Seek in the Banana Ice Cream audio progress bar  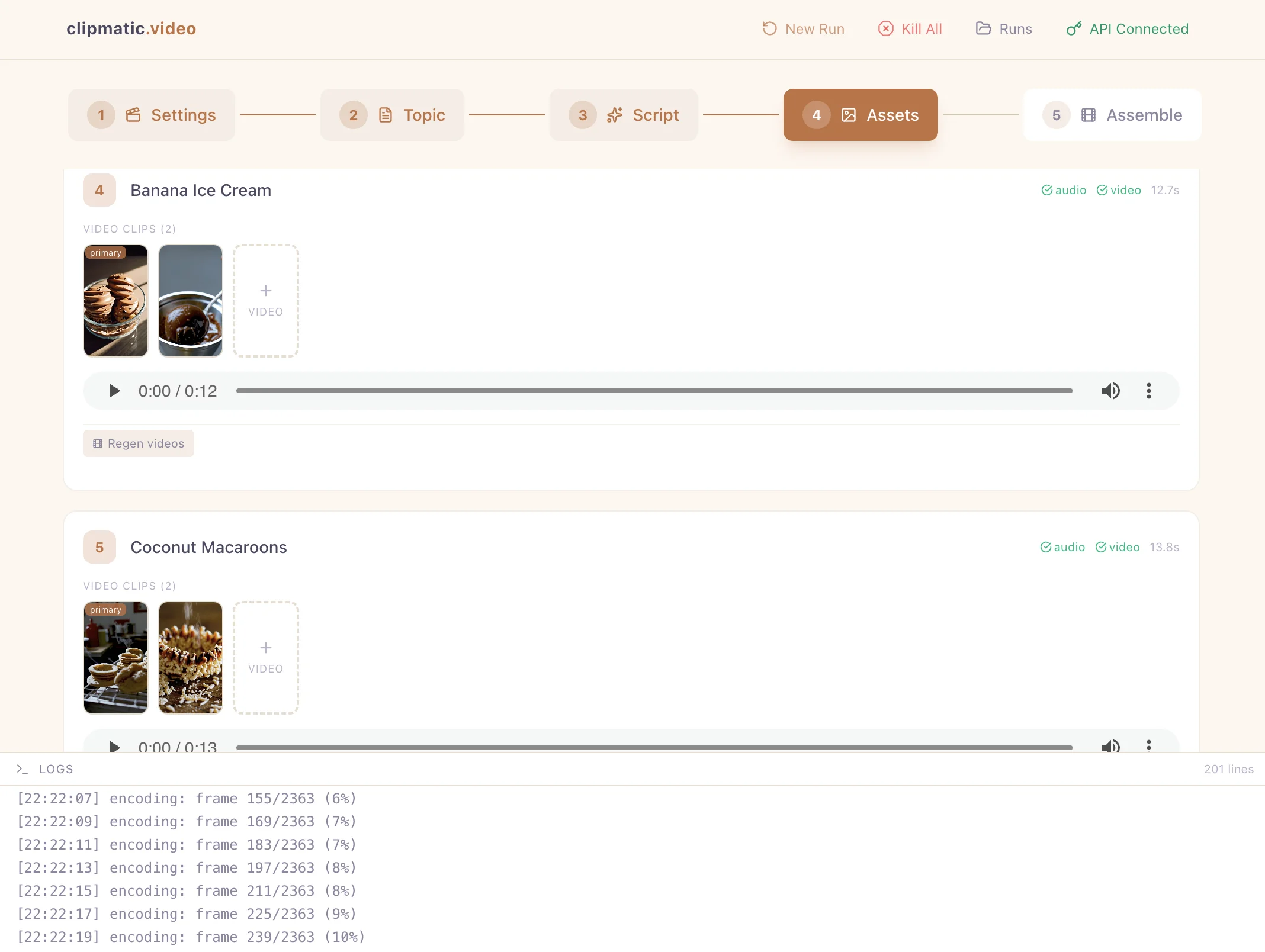tap(654, 391)
